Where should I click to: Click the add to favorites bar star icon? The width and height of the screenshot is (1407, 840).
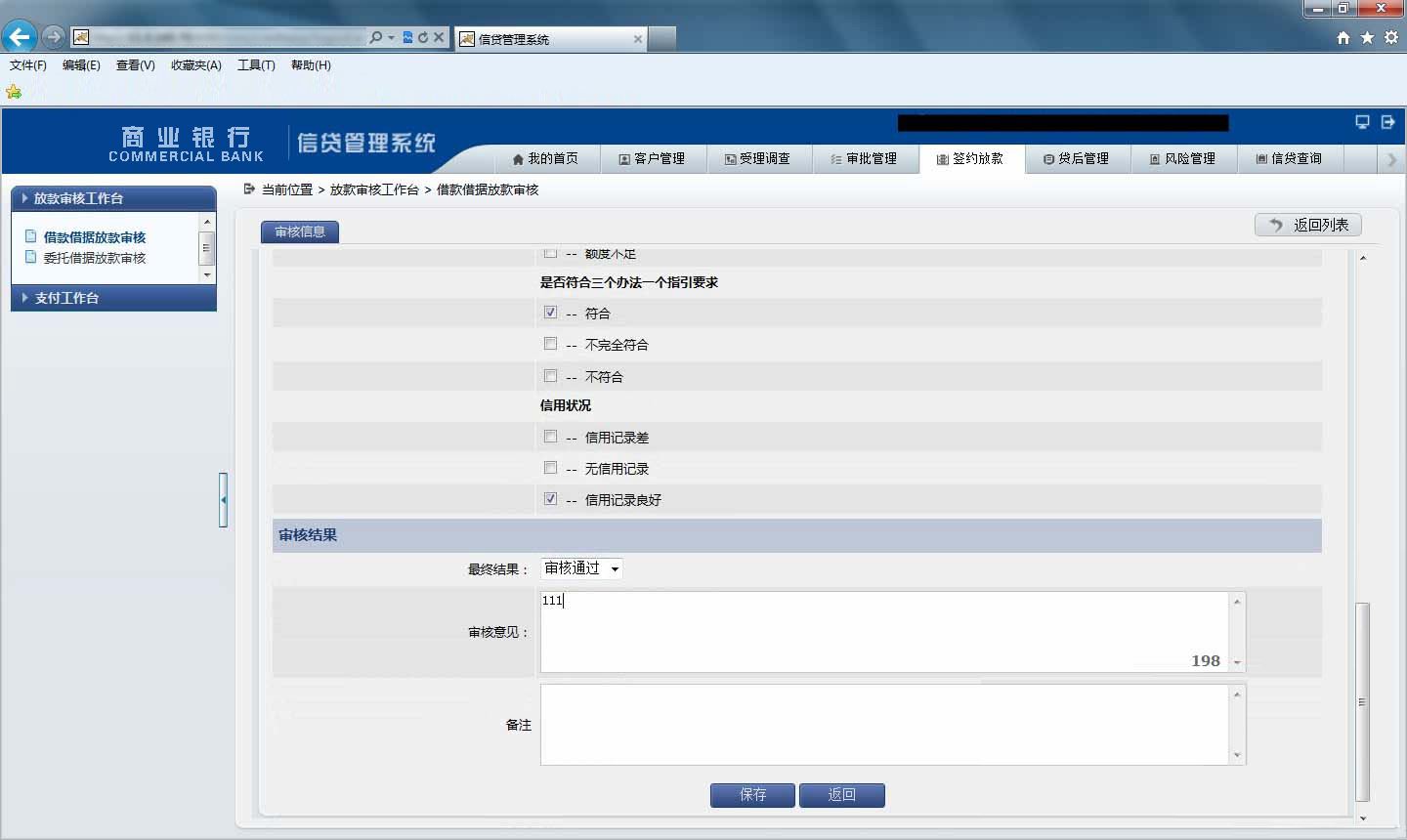click(14, 92)
